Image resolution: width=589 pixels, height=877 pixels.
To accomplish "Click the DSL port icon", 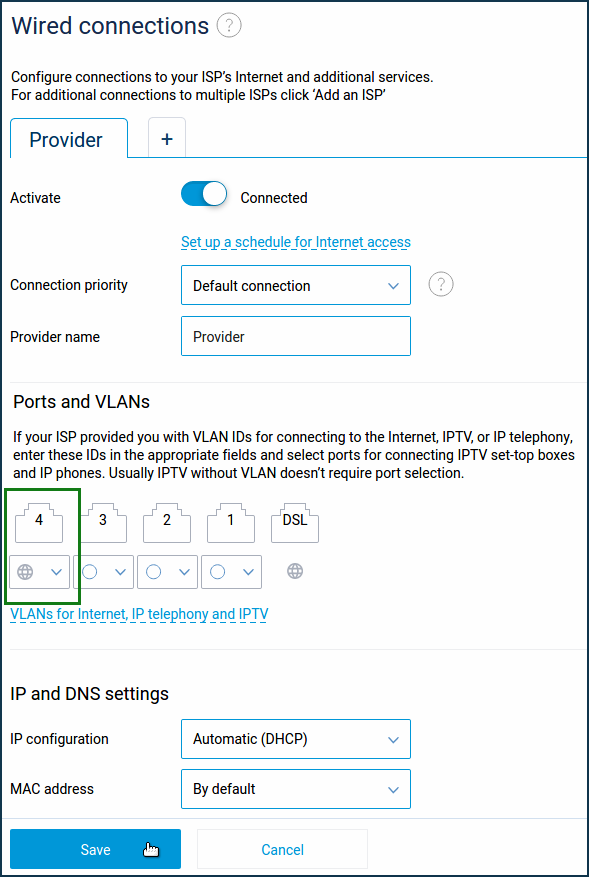I will tap(295, 520).
